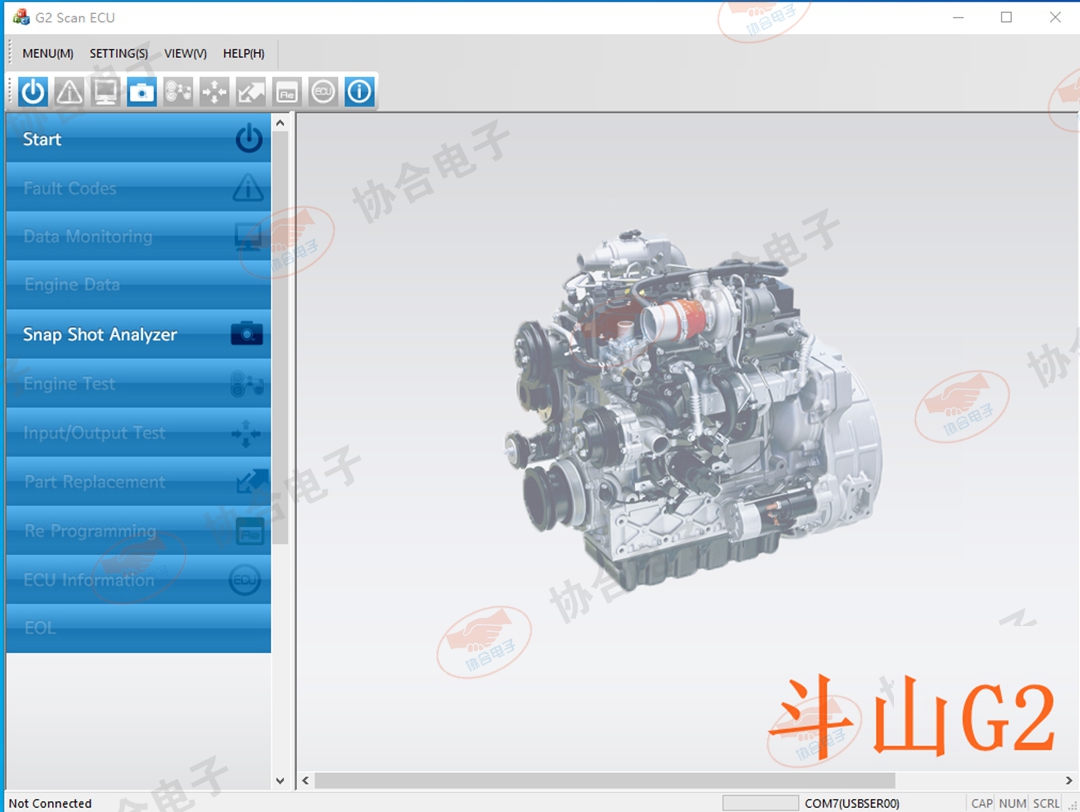The image size is (1080, 812).
Task: Click the horizontal scrollbar thumb
Action: pos(605,780)
